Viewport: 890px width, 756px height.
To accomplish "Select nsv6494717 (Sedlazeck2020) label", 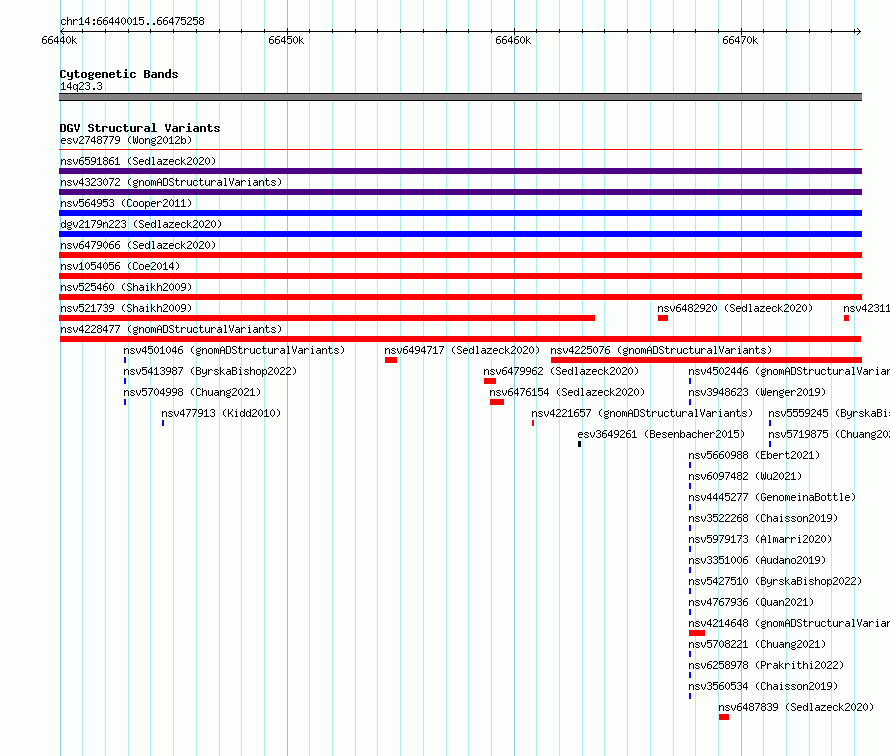I will coord(462,350).
